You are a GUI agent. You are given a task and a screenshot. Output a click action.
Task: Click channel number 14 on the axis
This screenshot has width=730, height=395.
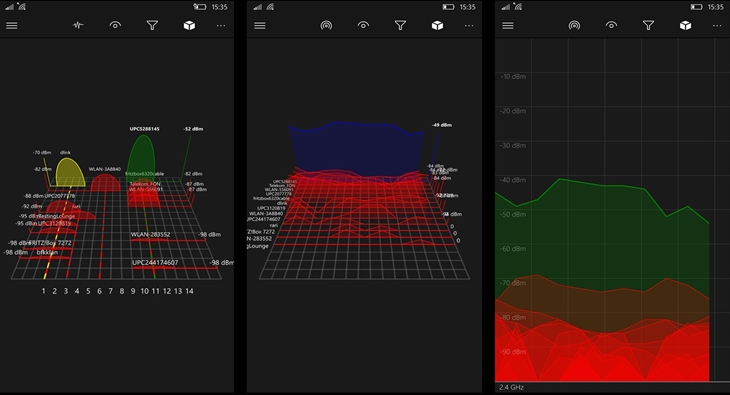point(189,291)
